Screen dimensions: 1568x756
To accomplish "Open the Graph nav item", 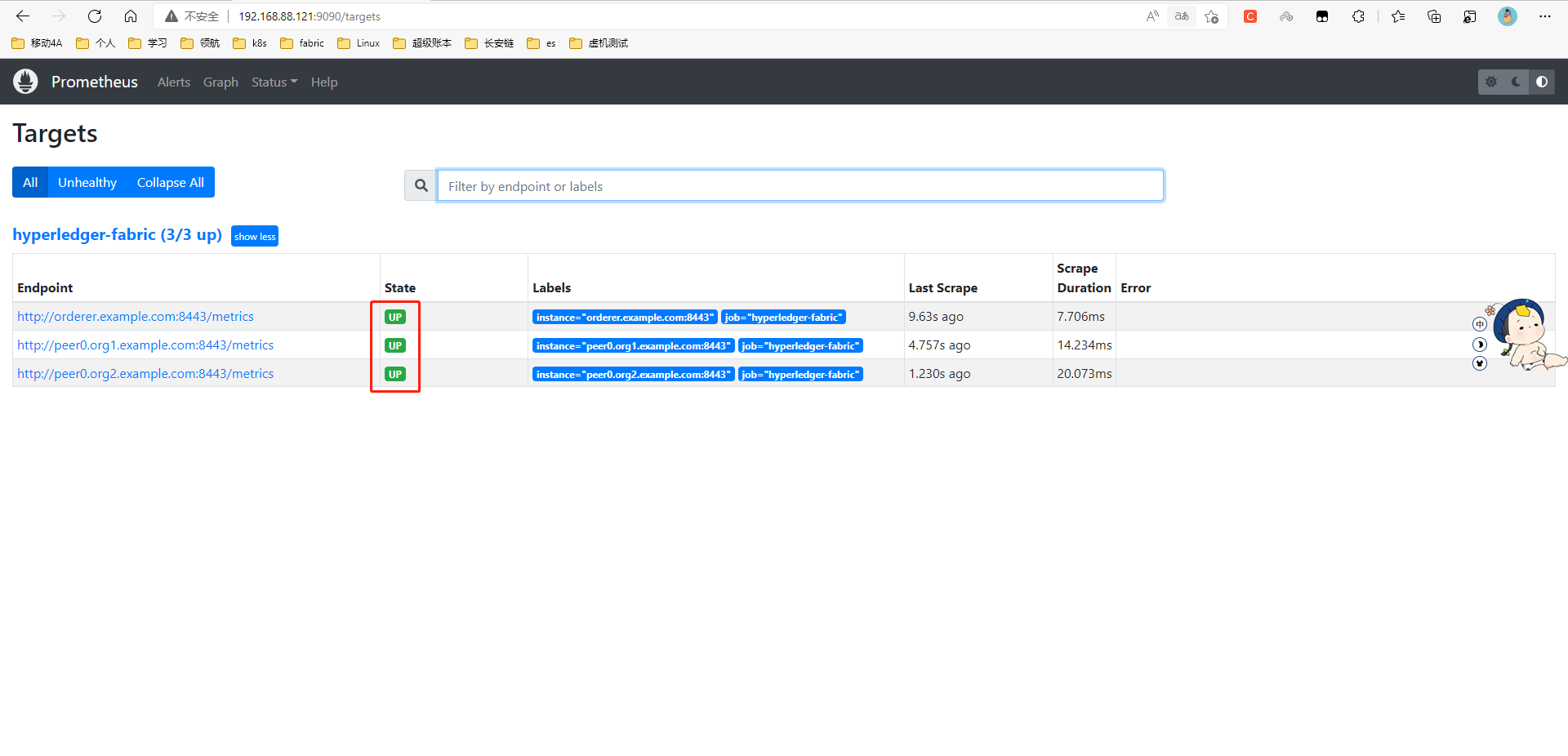I will [220, 82].
